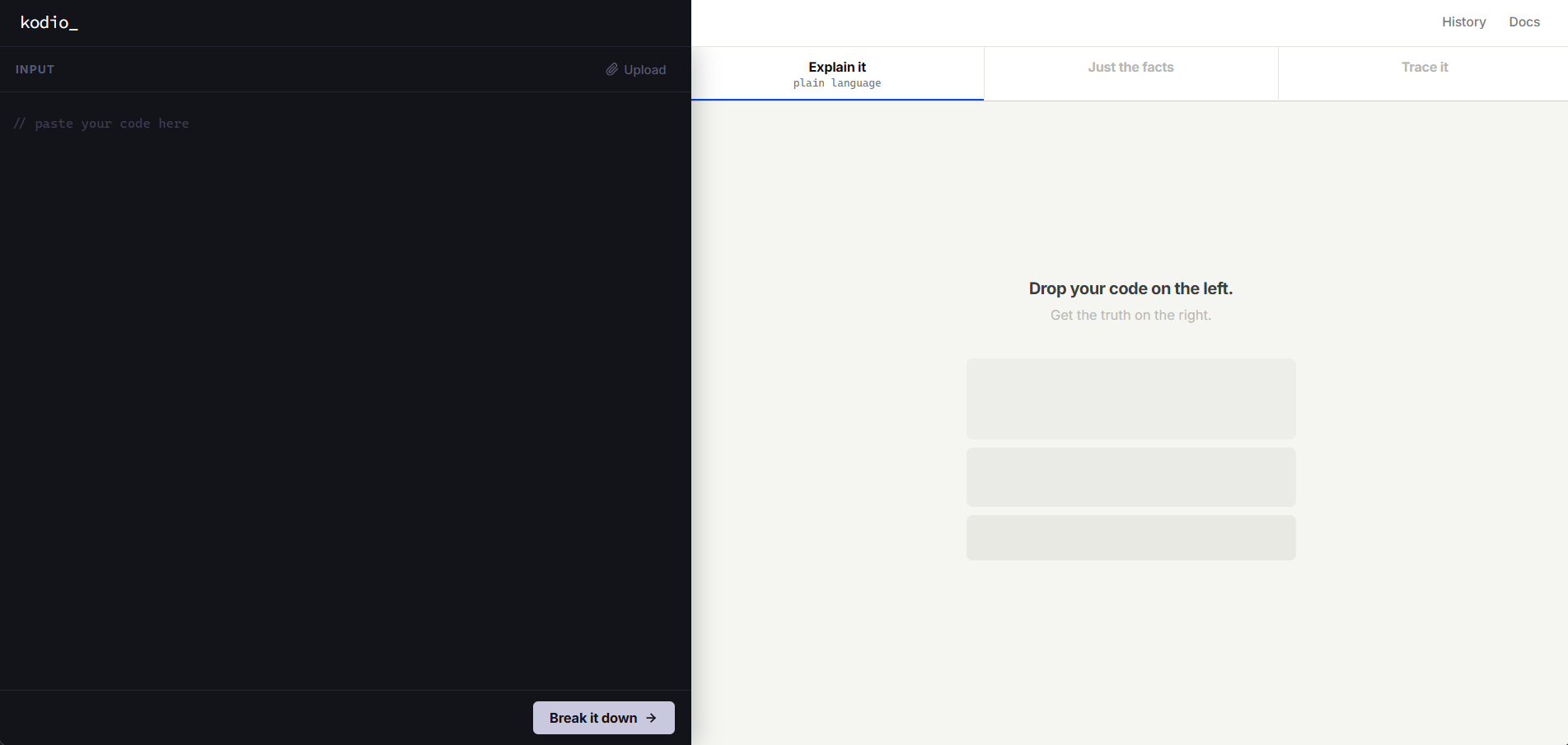The height and width of the screenshot is (745, 1568).
Task: Open the Trace it tab
Action: (1425, 67)
